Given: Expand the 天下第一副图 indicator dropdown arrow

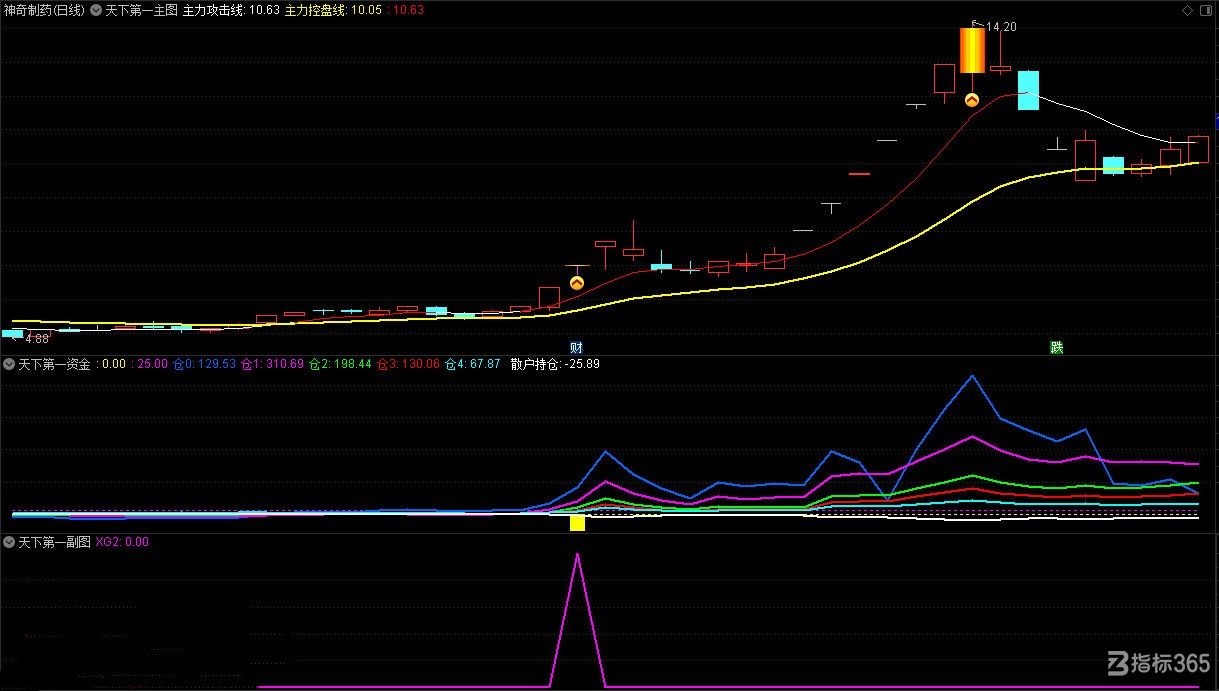Looking at the screenshot, I should [10, 541].
